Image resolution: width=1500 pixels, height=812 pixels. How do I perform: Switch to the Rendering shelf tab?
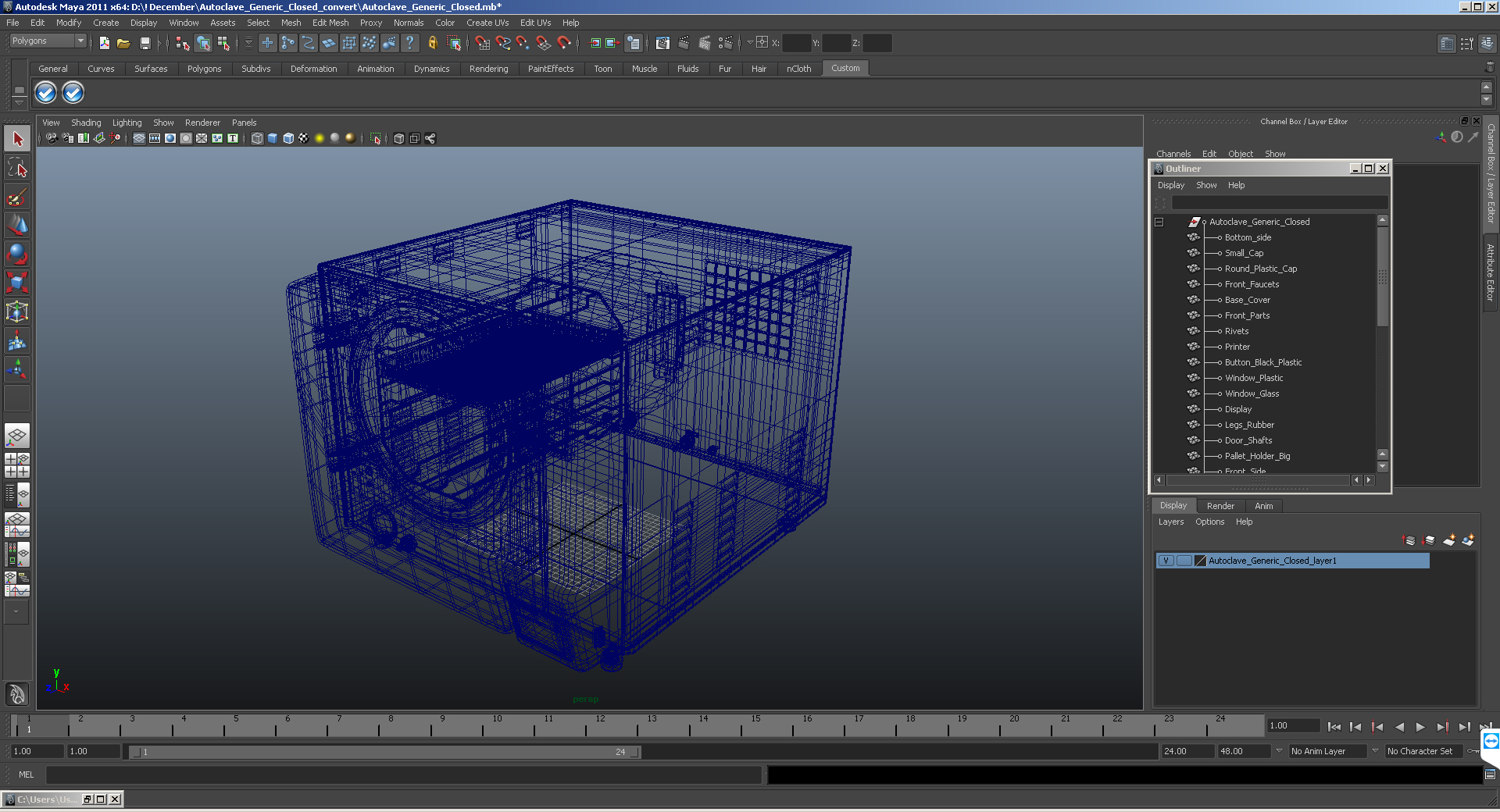tap(488, 69)
